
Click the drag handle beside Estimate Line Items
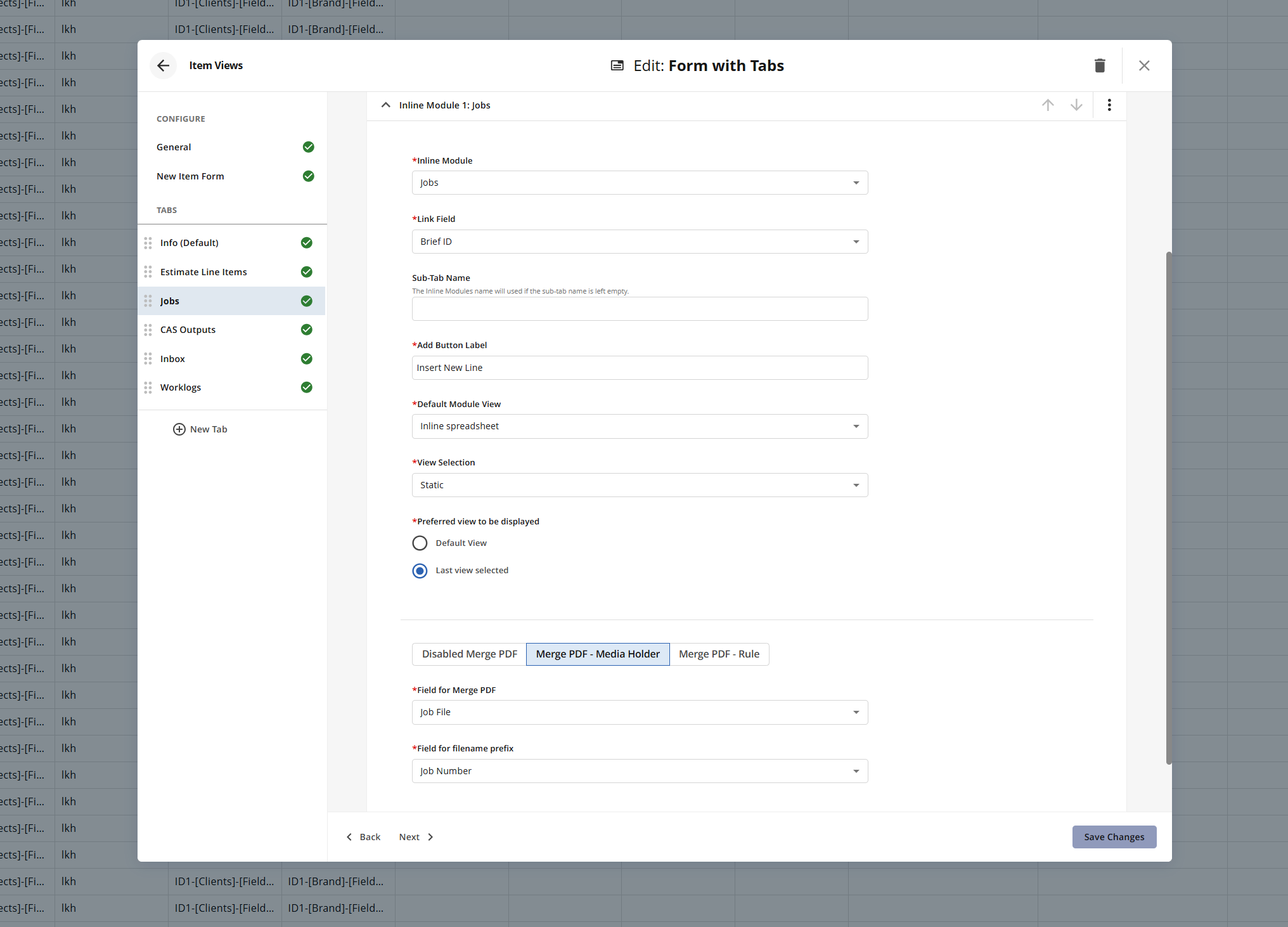tap(148, 272)
